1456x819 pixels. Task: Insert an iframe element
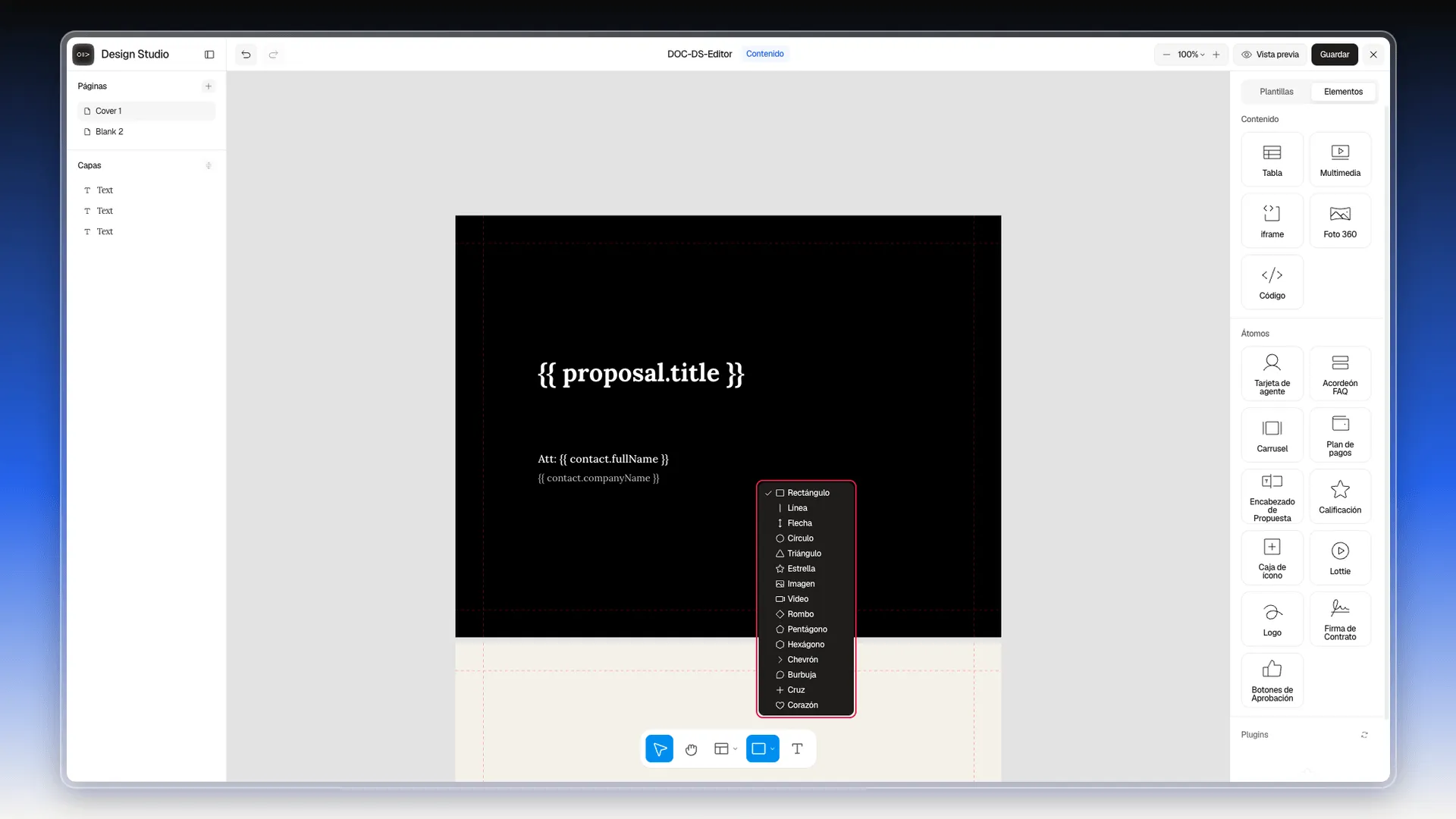tap(1272, 221)
